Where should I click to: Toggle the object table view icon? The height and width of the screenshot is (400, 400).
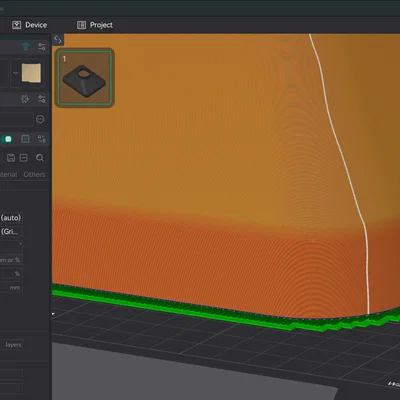click(x=25, y=139)
